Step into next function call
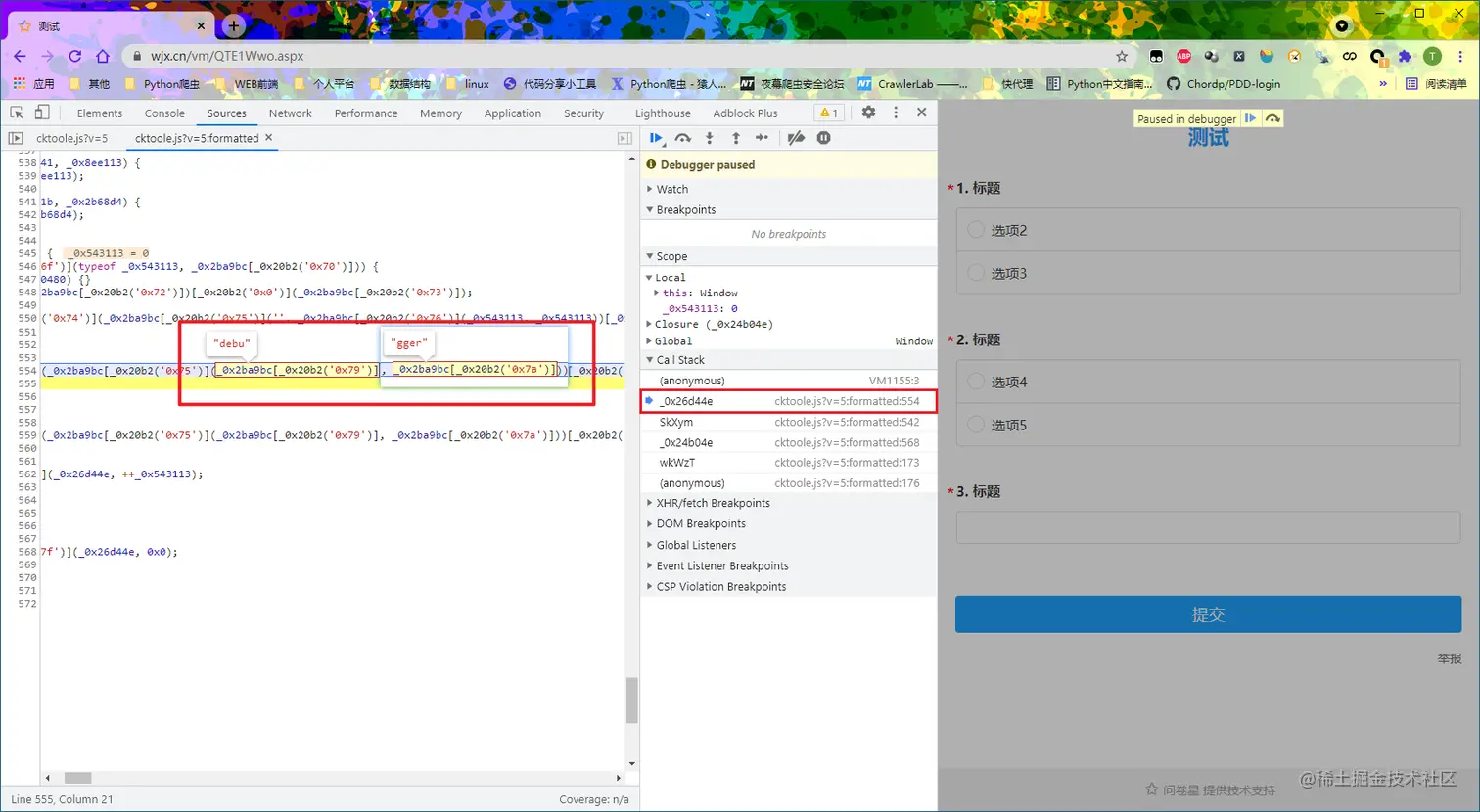Image resolution: width=1480 pixels, height=812 pixels. [710, 138]
